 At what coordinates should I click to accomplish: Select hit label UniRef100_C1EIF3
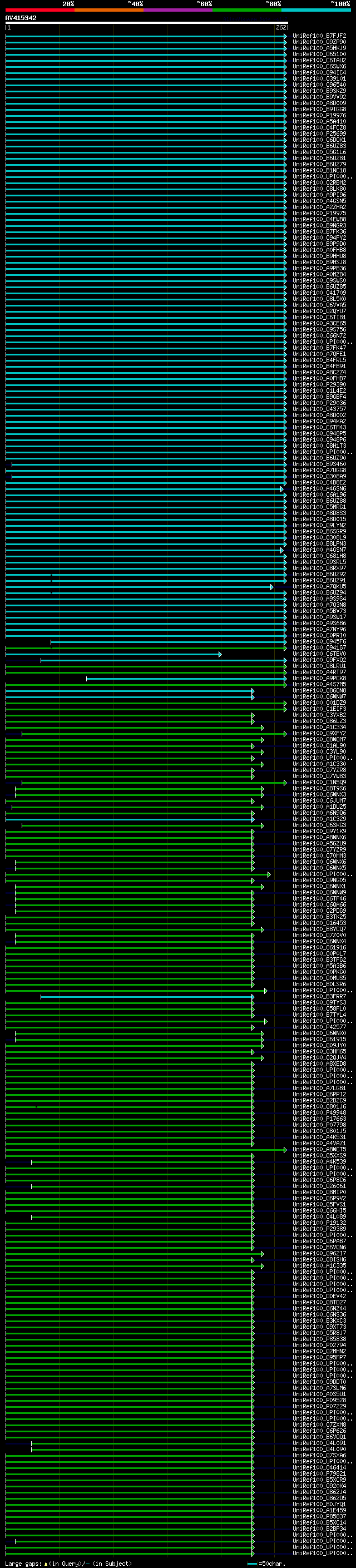pos(319,709)
